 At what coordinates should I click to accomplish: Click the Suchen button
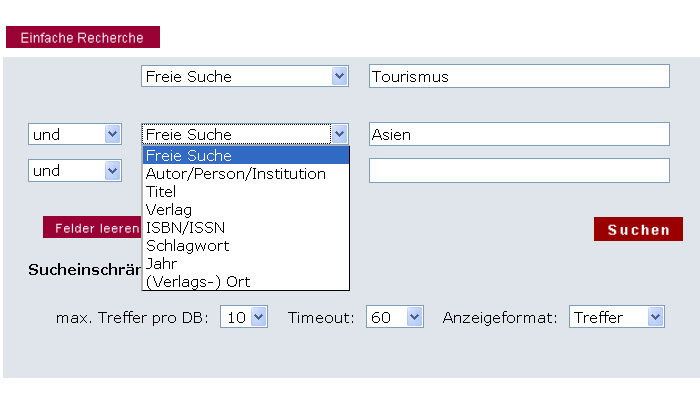click(x=638, y=229)
